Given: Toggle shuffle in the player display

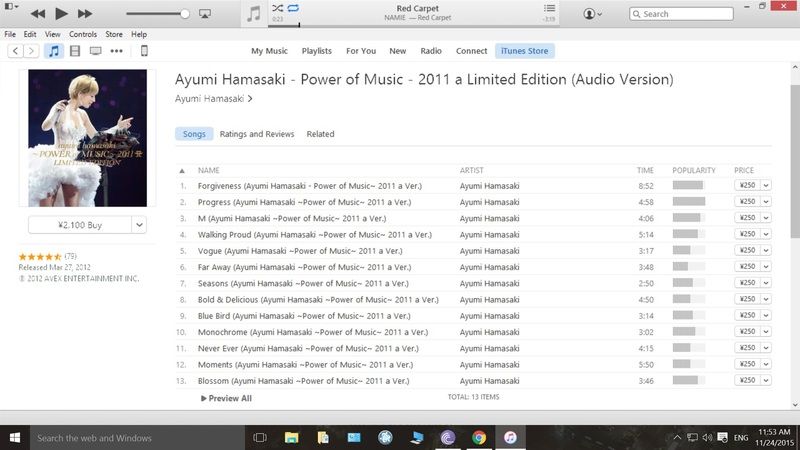Looking at the screenshot, I should pyautogui.click(x=277, y=8).
